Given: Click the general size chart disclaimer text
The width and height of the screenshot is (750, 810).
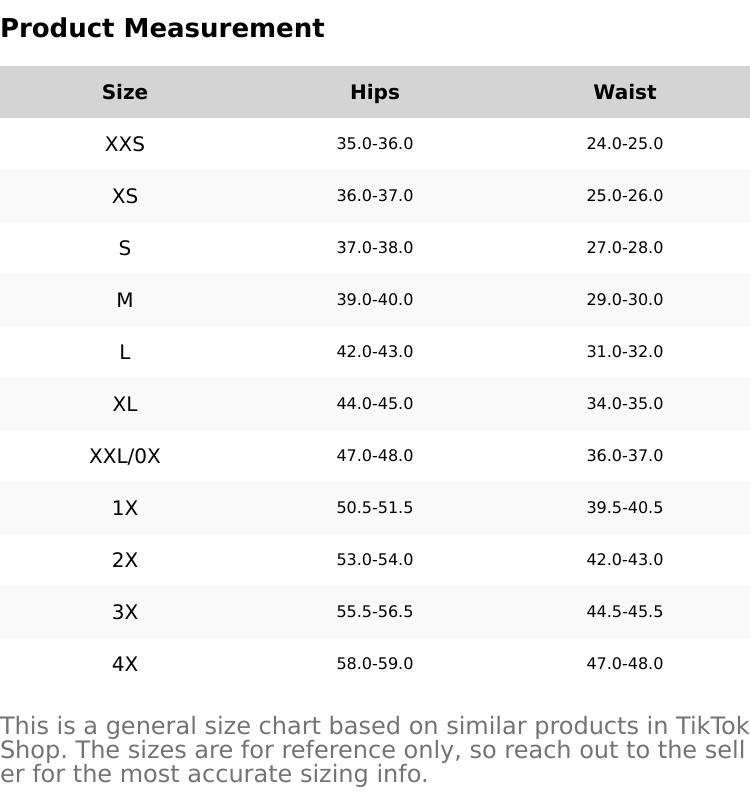Looking at the screenshot, I should coord(375,750).
